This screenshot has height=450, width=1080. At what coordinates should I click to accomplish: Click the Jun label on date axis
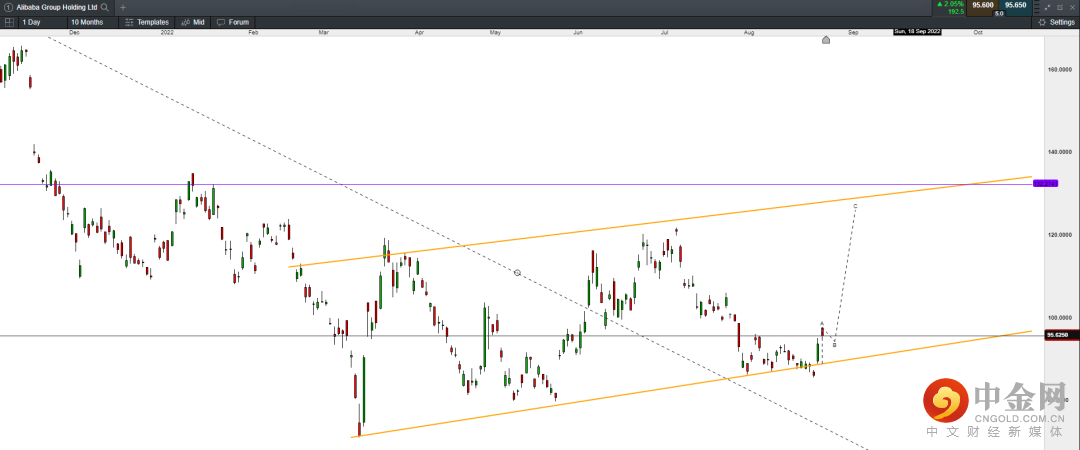pos(579,32)
